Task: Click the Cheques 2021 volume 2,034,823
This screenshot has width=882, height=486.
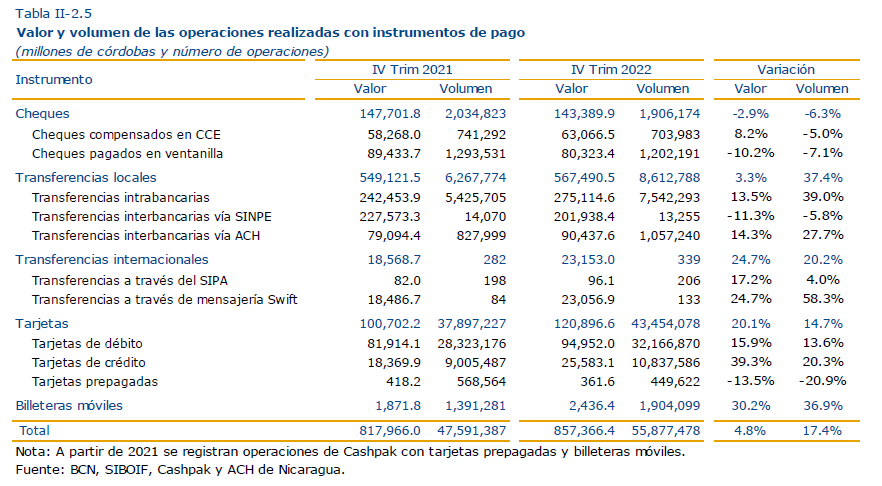Action: [475, 114]
